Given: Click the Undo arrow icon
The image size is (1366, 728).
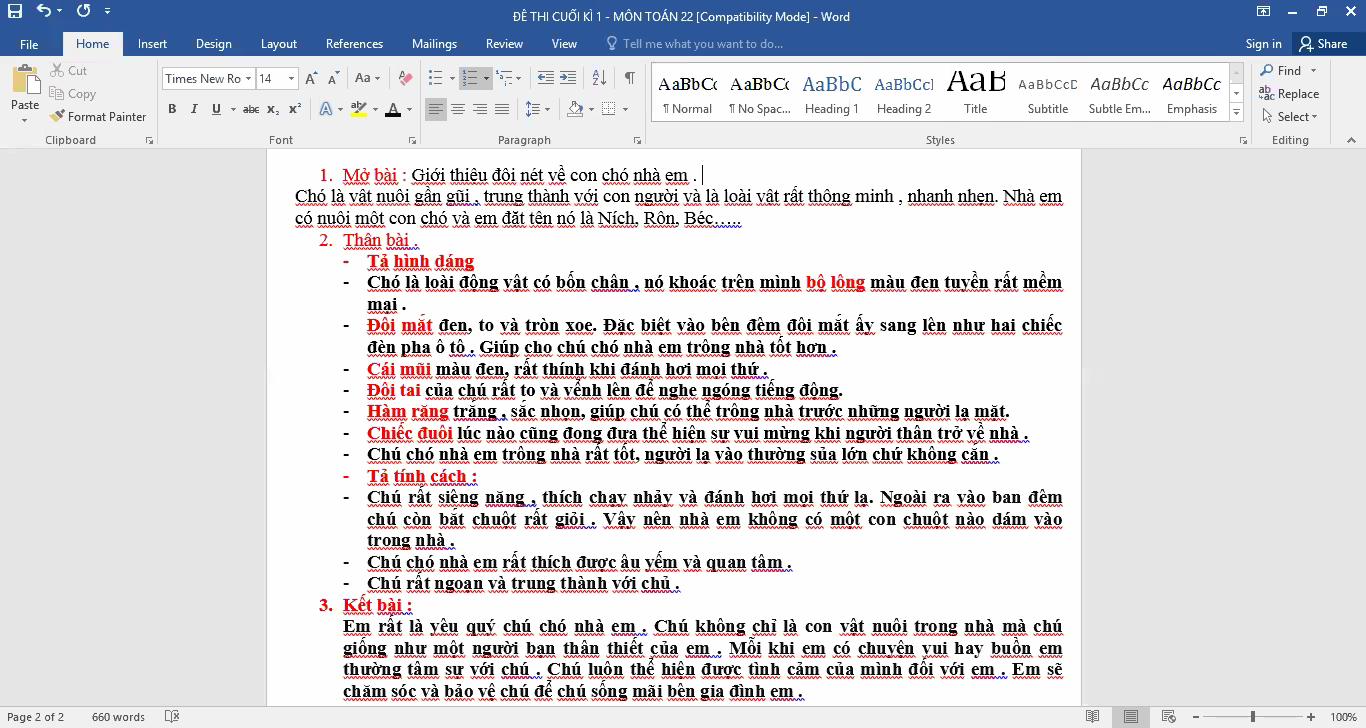Looking at the screenshot, I should tap(44, 12).
